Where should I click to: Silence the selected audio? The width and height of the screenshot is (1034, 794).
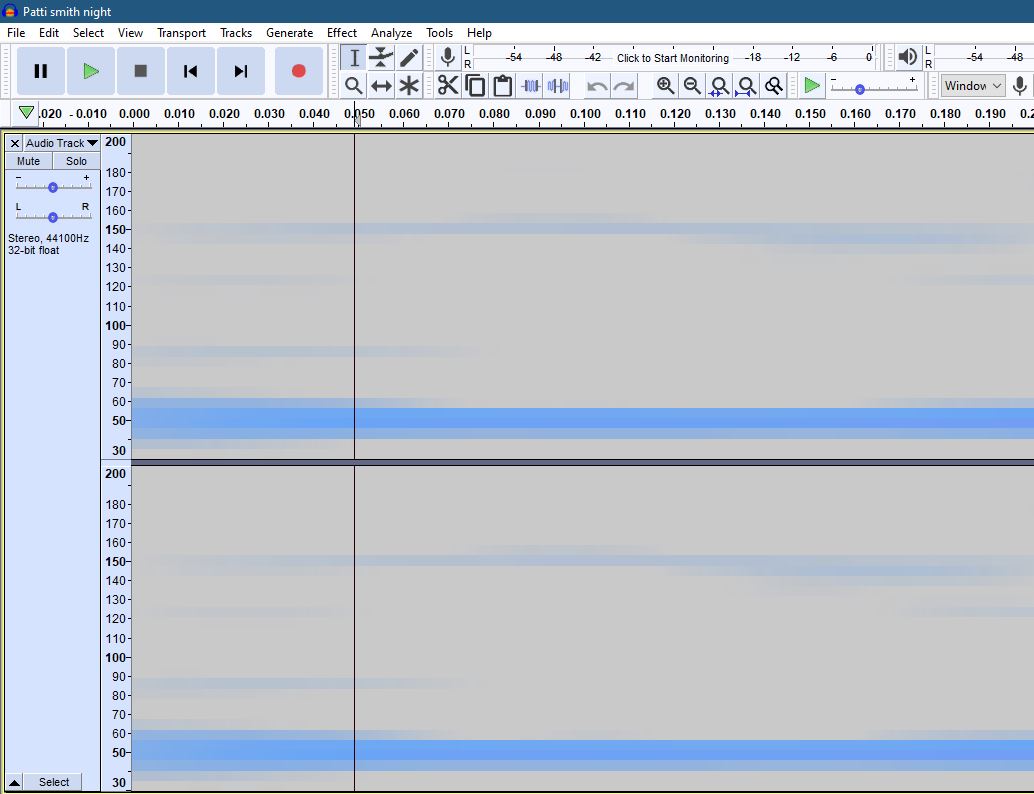coord(557,86)
